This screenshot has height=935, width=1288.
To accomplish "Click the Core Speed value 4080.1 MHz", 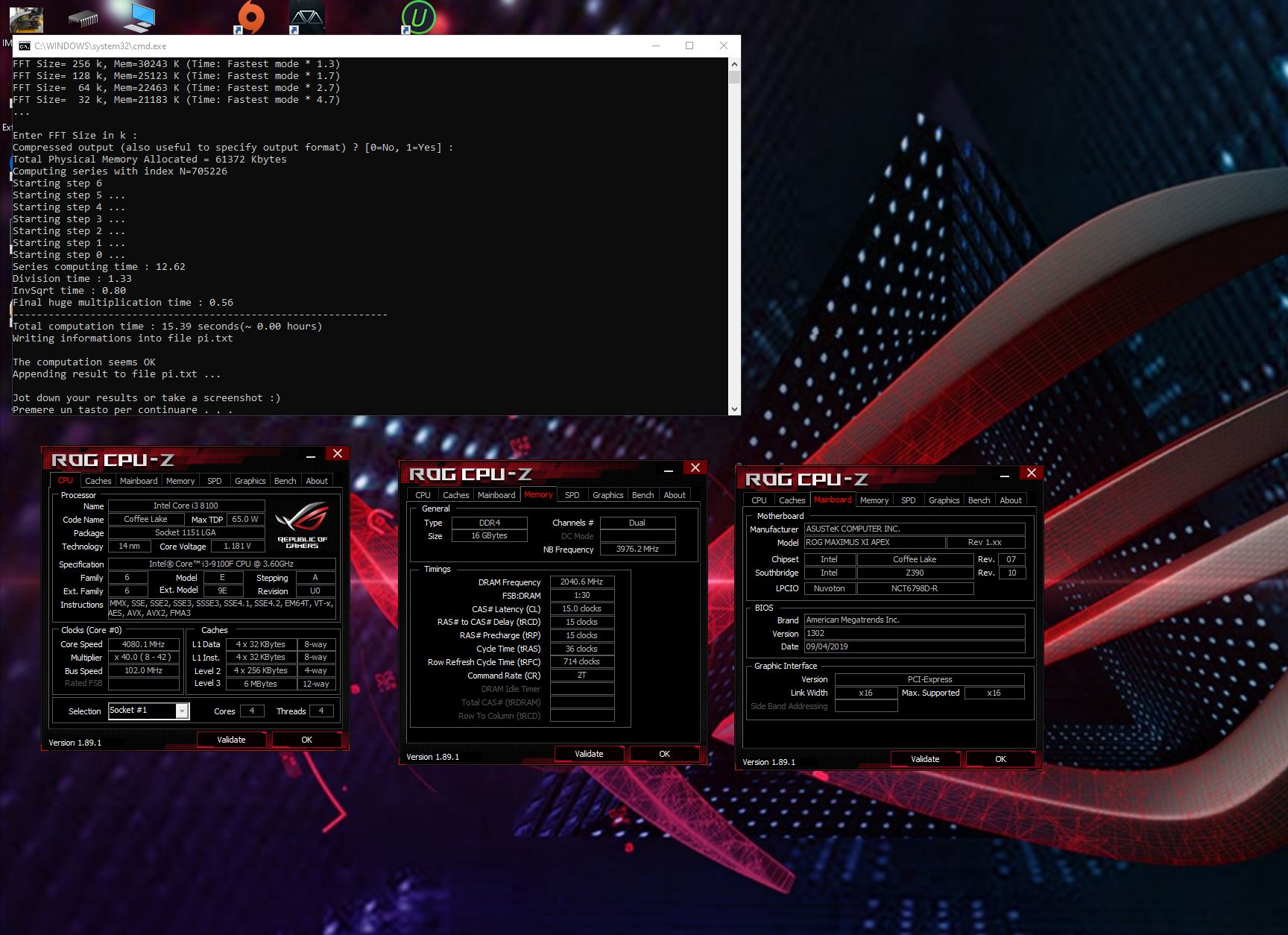I will point(144,644).
